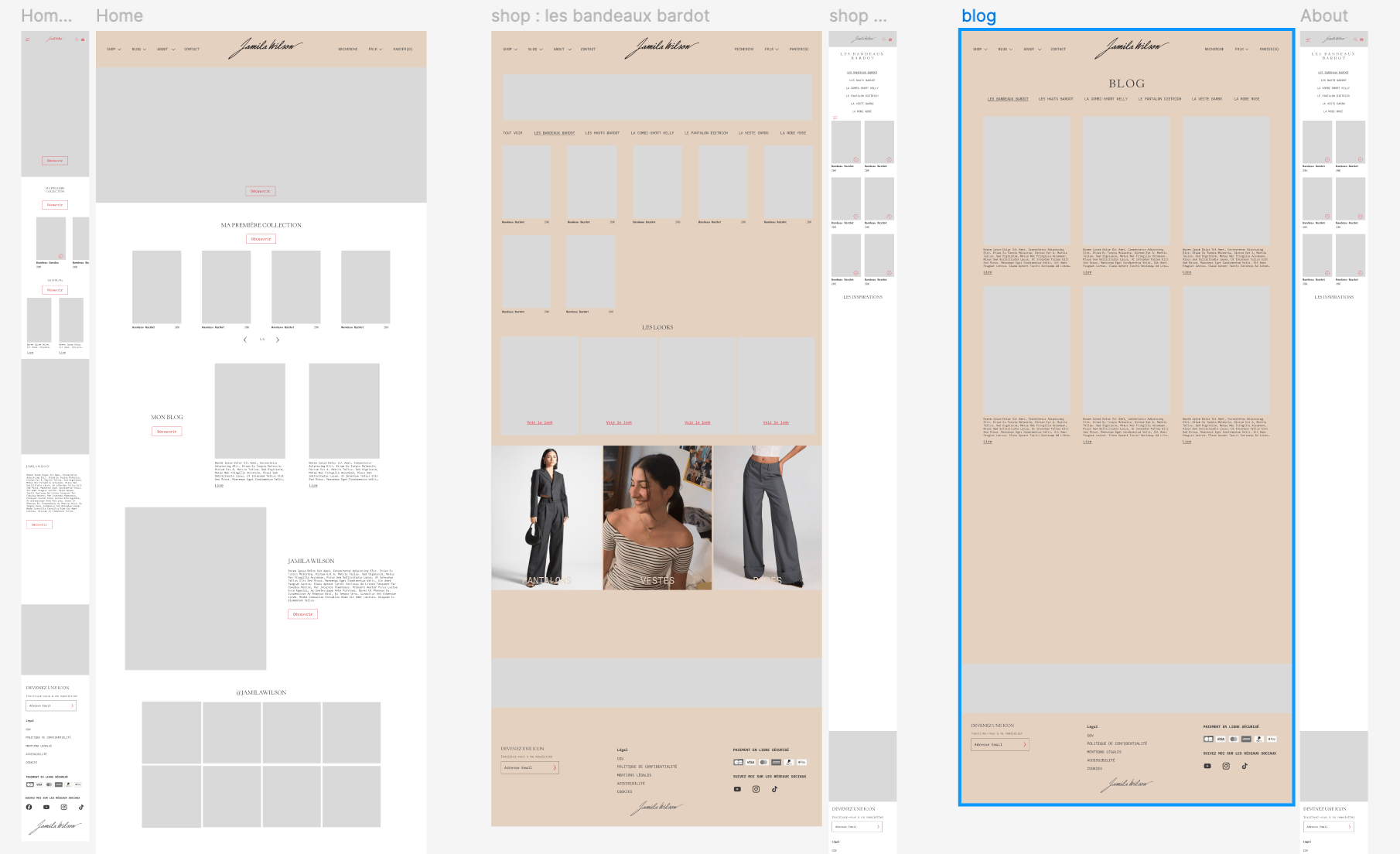Screen dimensions: 1400x854
Task: Open the FR|€ dropdown in desktop Home header
Action: [375, 50]
